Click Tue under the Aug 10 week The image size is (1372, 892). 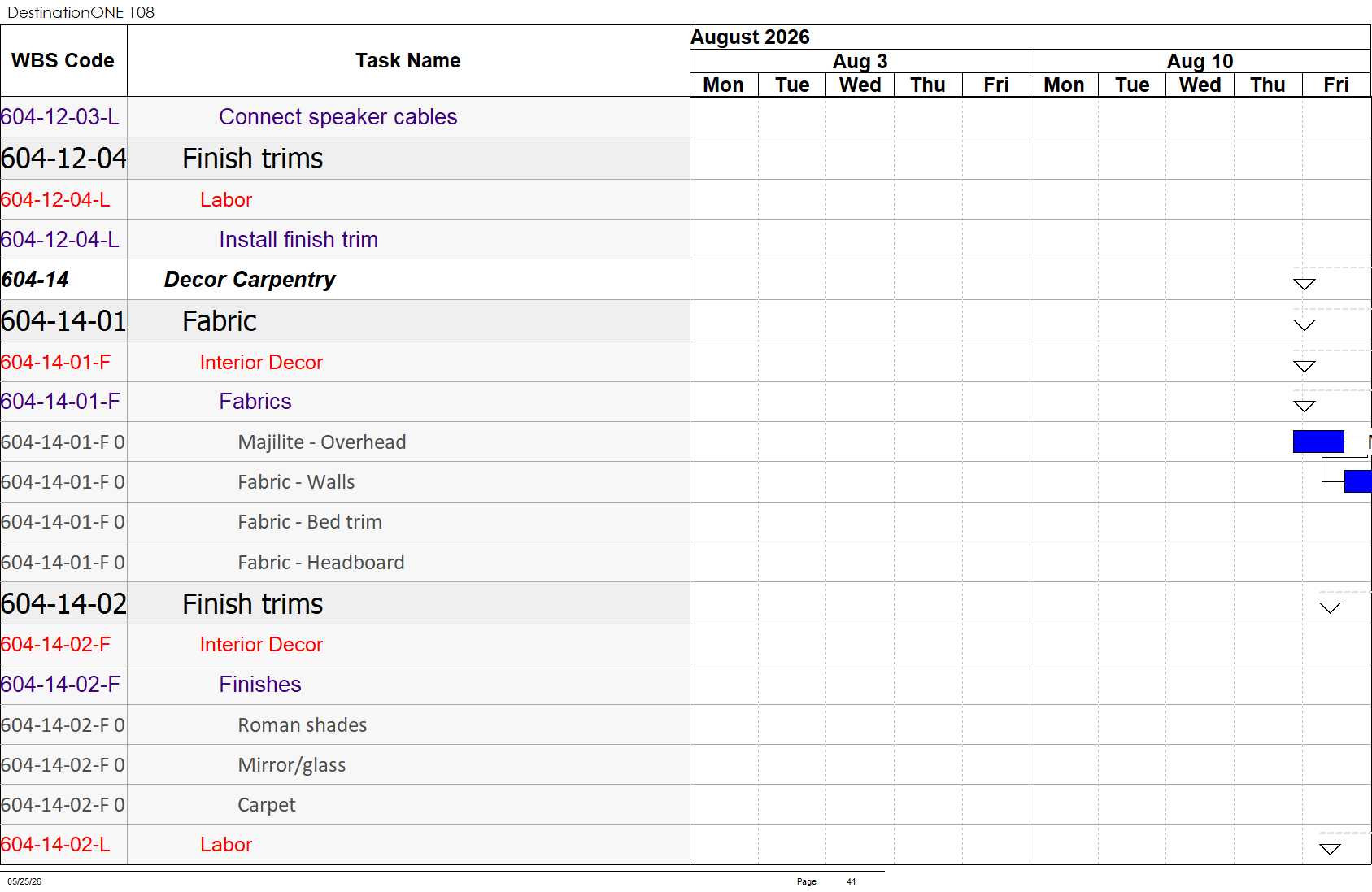click(1132, 85)
